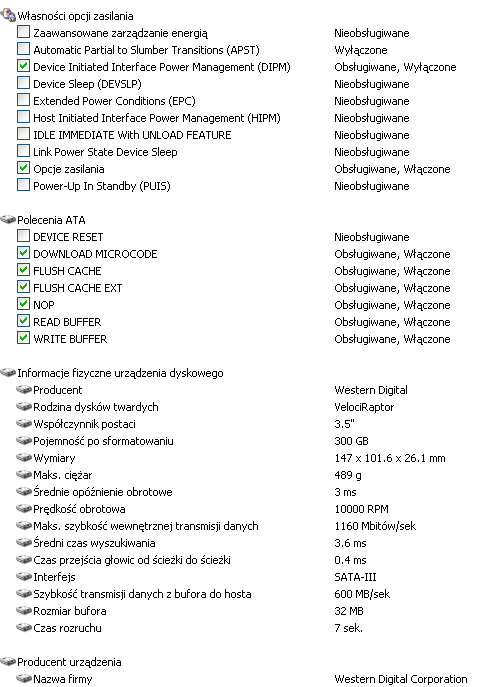
Task: Toggle the Opcje zasilania checkbox
Action: coord(23,168)
